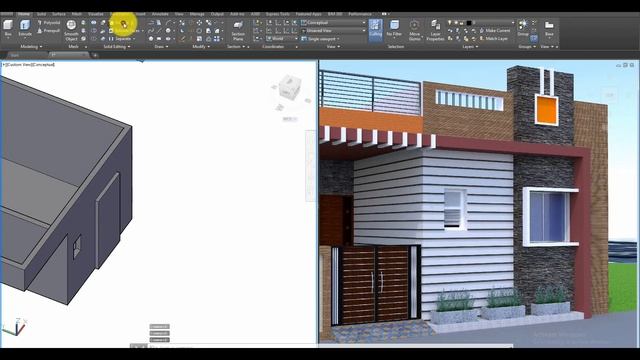
Task: Open the Section Plane tool
Action: click(x=238, y=31)
